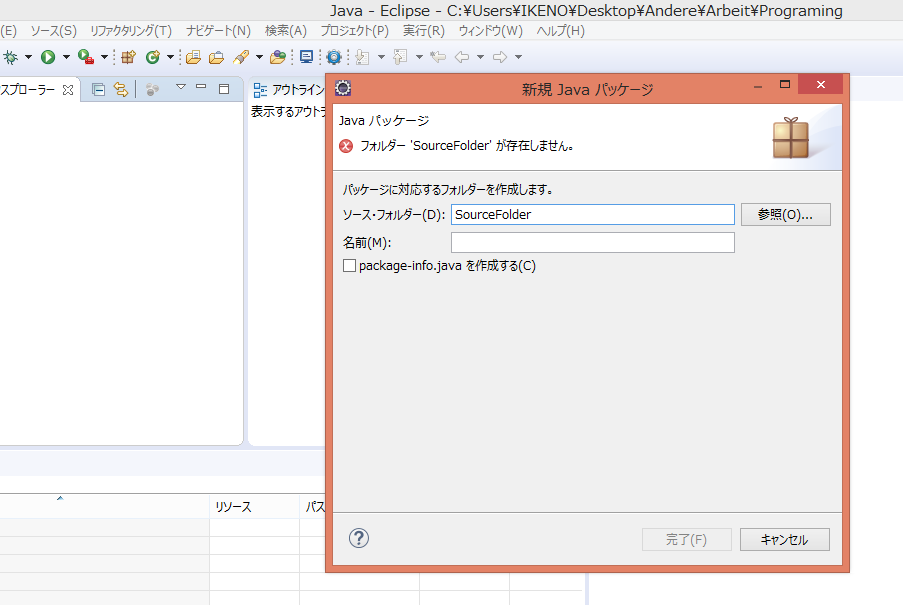Click the Open Type icon

[193, 57]
